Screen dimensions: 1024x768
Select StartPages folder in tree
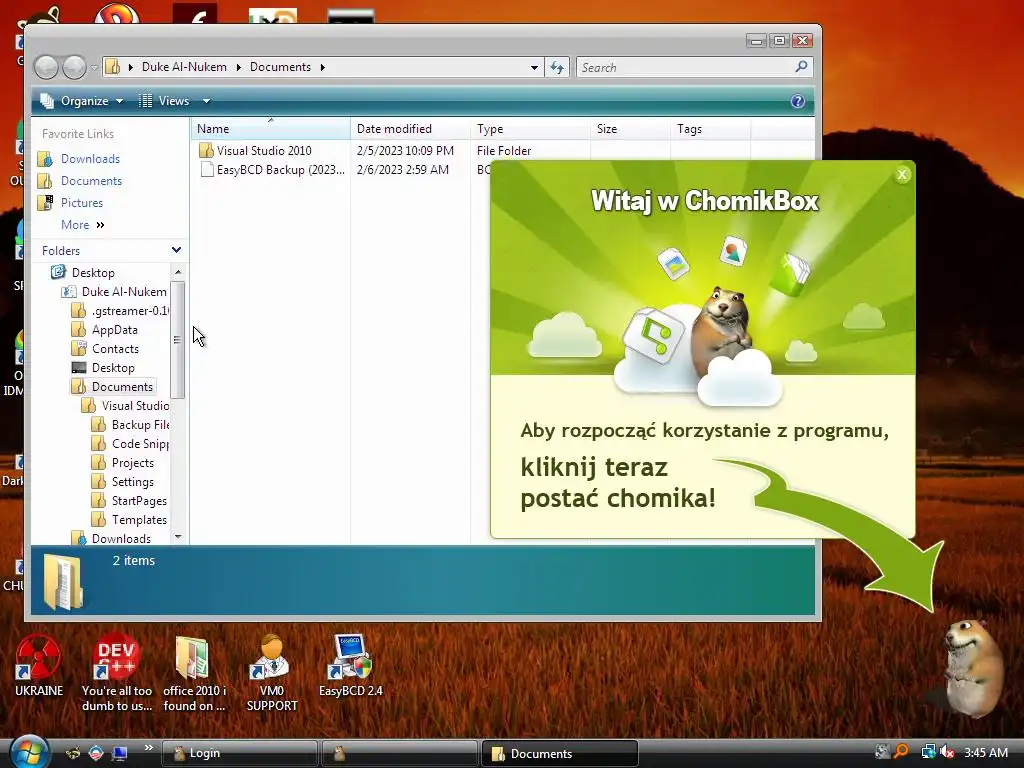point(129,500)
